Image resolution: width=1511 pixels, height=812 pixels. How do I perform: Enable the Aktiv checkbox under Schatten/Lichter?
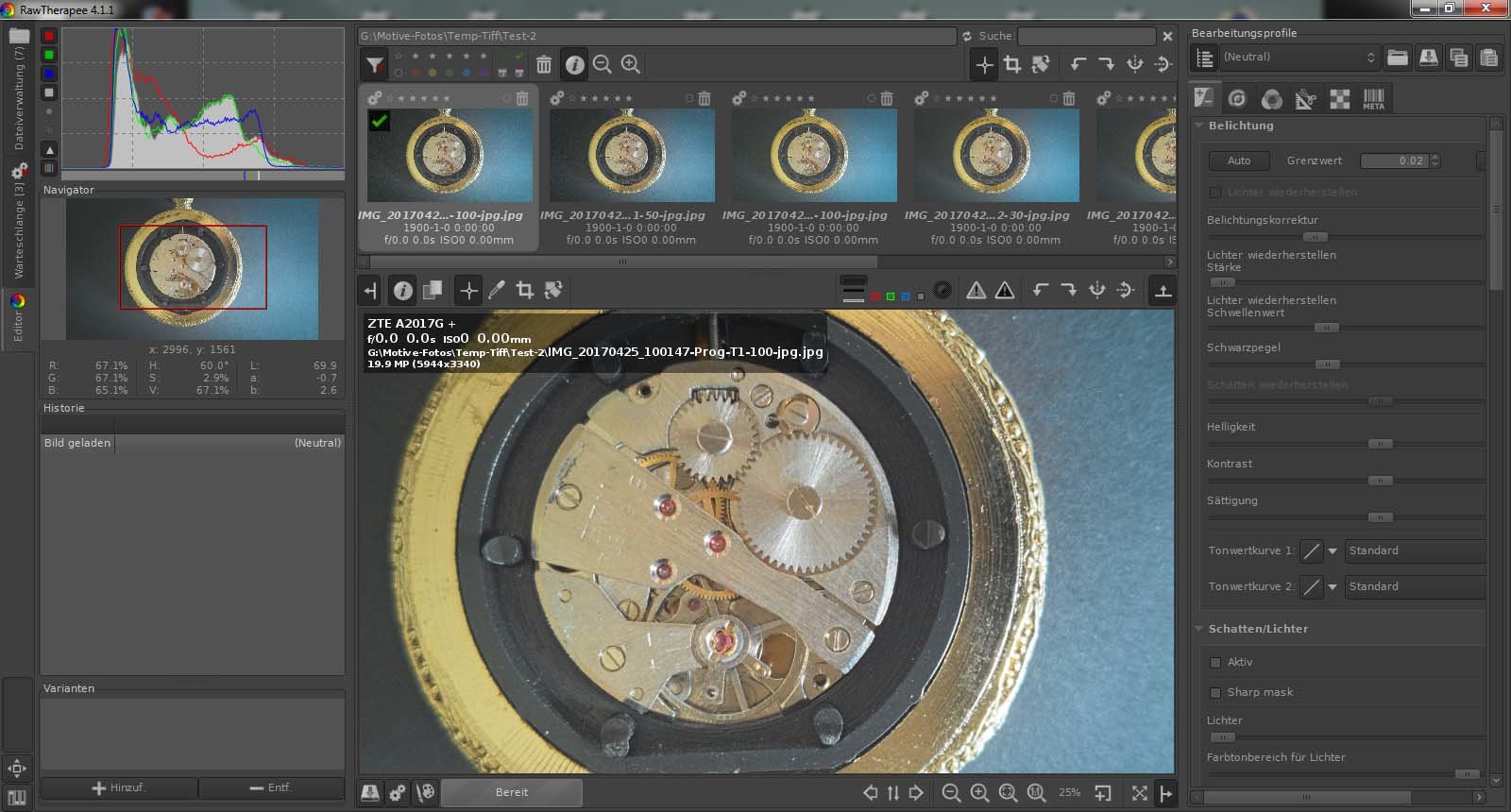1215,663
